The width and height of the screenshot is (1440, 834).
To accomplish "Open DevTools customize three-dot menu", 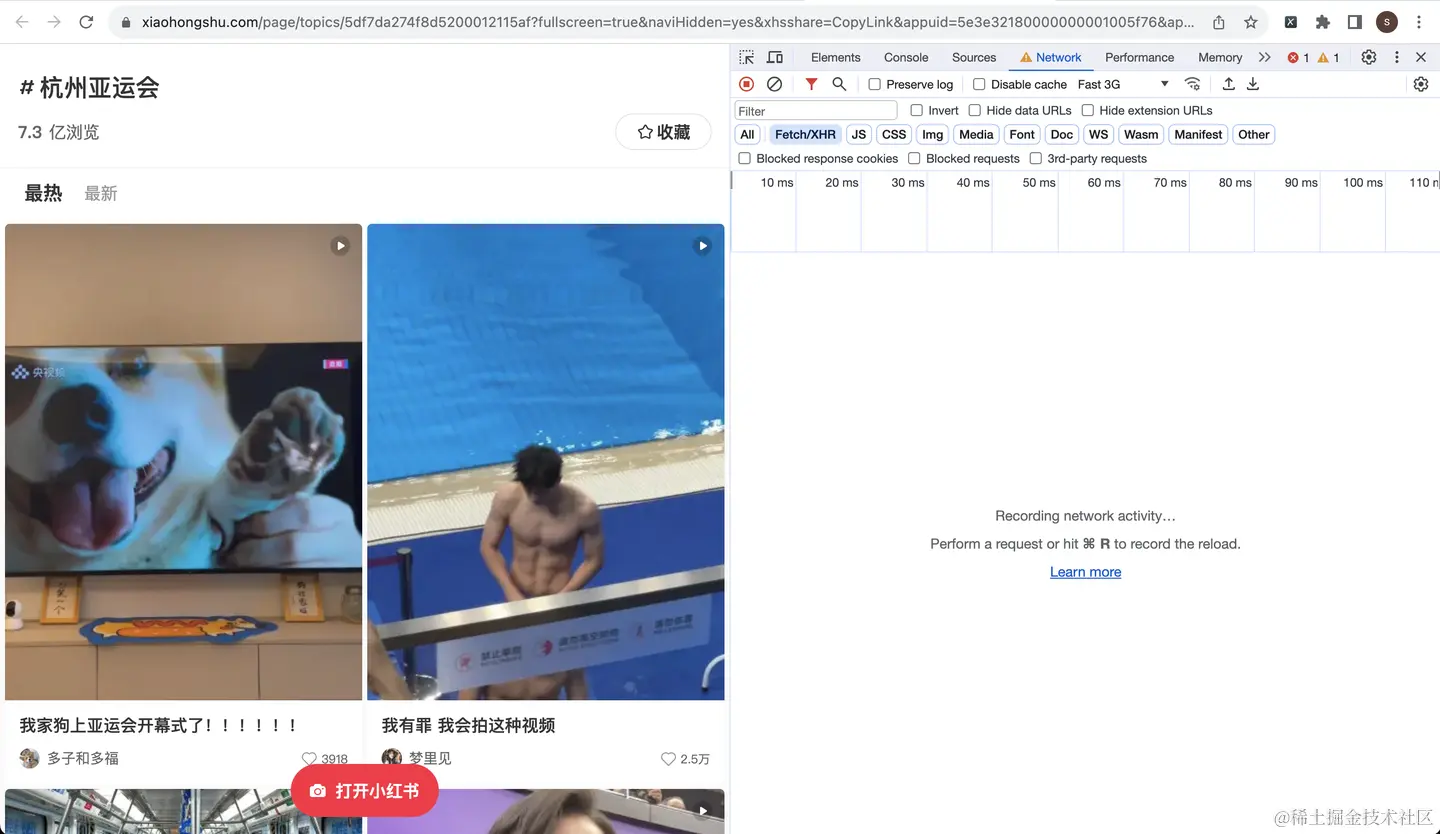I will [x=1397, y=57].
